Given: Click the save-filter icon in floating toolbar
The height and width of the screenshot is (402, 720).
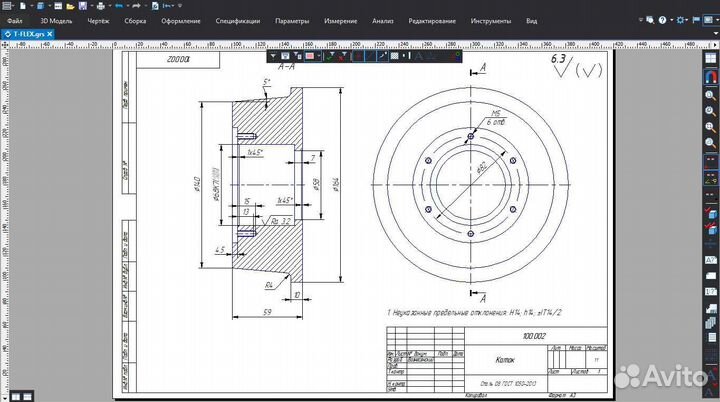Looking at the screenshot, I should pyautogui.click(x=285, y=56).
